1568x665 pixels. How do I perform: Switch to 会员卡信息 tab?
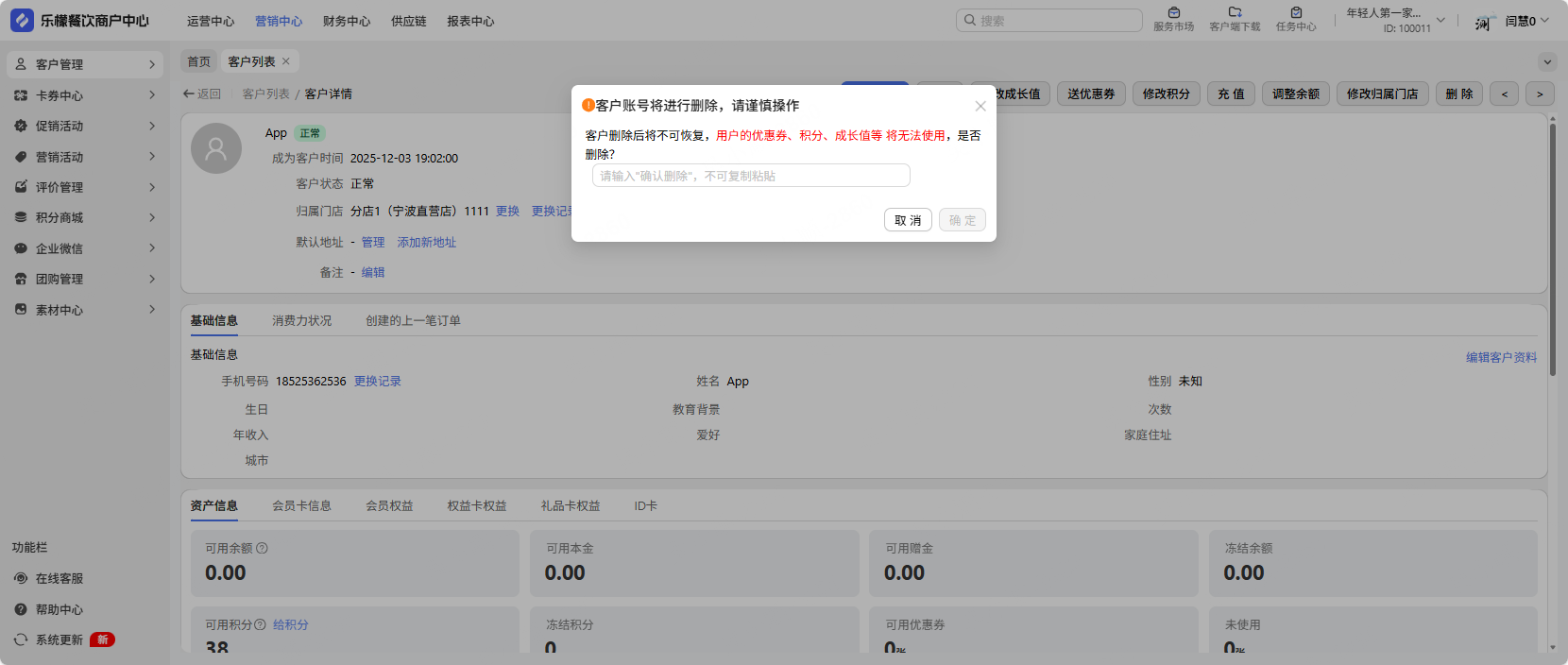click(302, 506)
